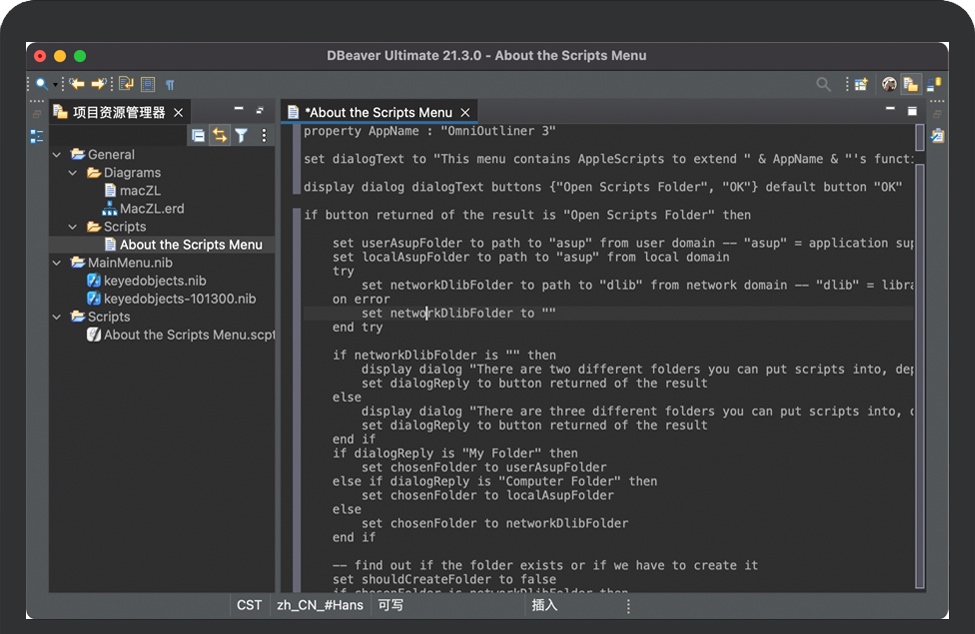Open the DBeaver perspective beaver icon
The width and height of the screenshot is (975, 634).
coord(889,84)
